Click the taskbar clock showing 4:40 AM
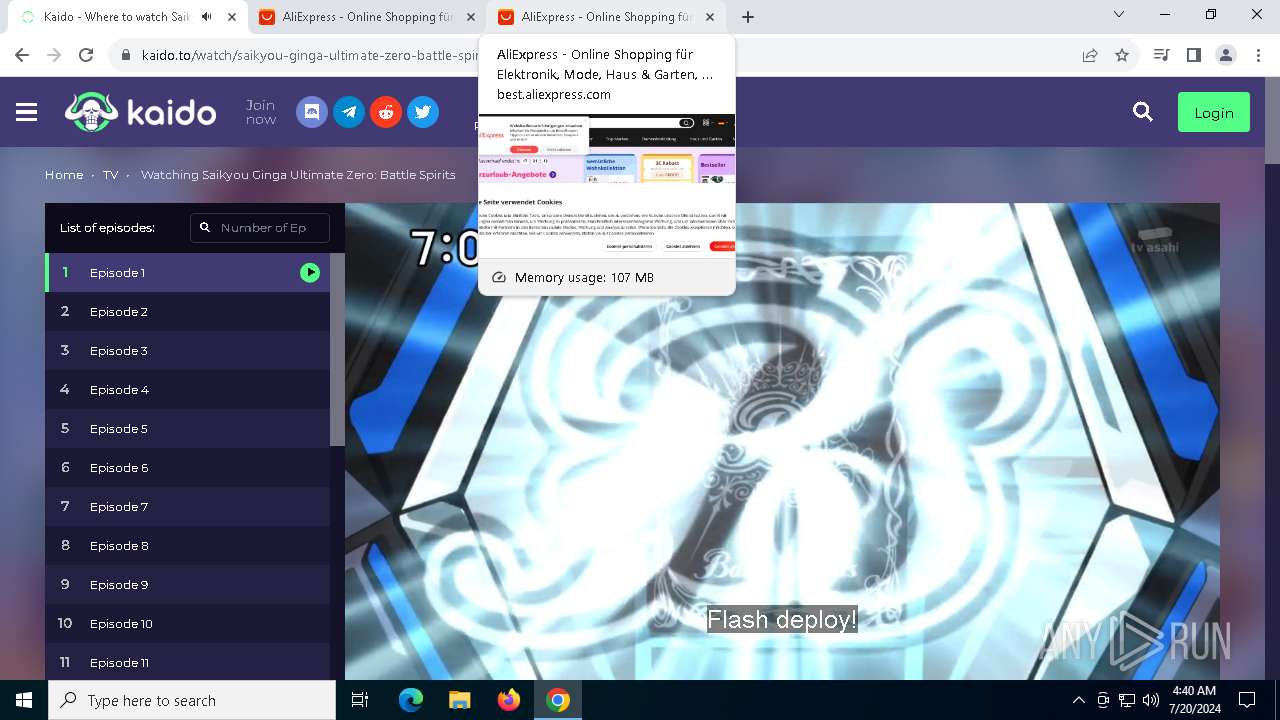This screenshot has height=720, width=1280. 1194,700
